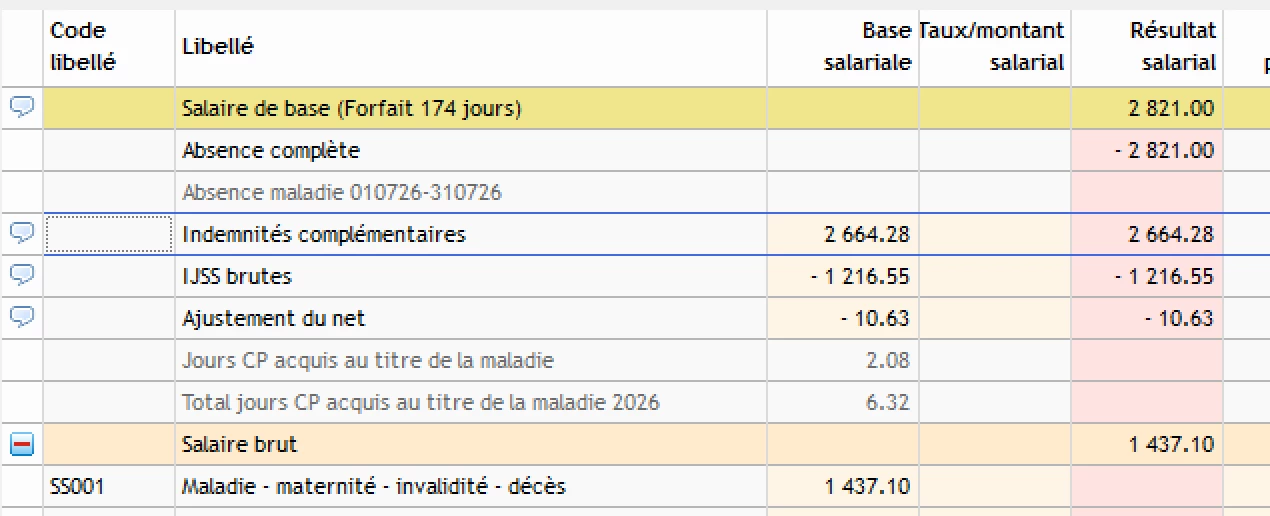Select the Salaire brut result 1 437.10
Screen dimensions: 1270x516
1147,445
